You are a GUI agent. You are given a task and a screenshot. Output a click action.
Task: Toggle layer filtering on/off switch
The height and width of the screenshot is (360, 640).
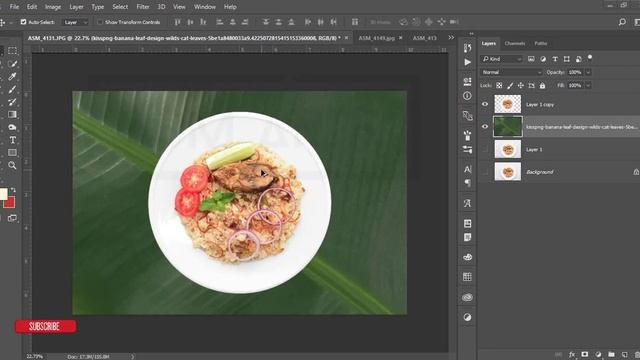590,58
